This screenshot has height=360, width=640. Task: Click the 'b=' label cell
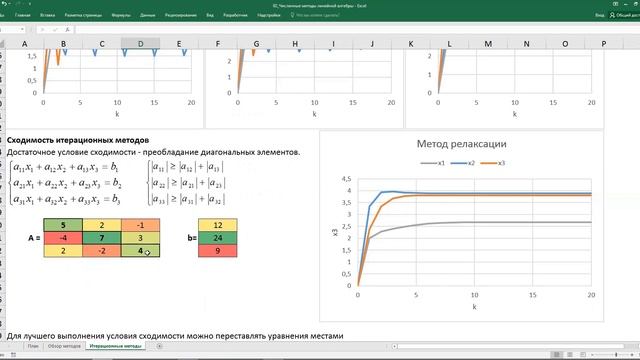click(x=192, y=238)
